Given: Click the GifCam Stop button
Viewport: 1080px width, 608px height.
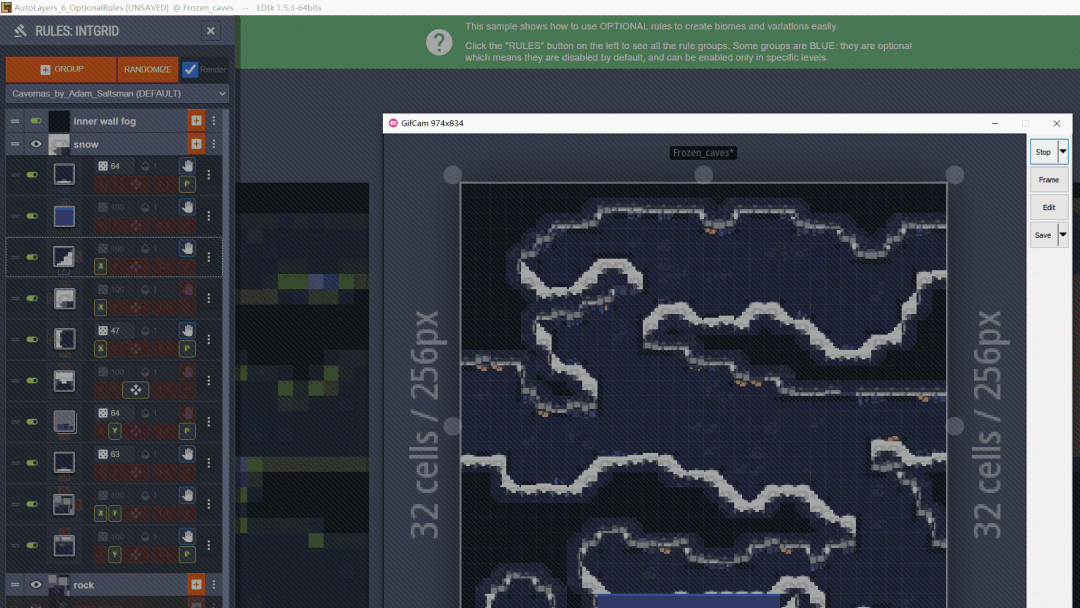Looking at the screenshot, I should [1043, 151].
